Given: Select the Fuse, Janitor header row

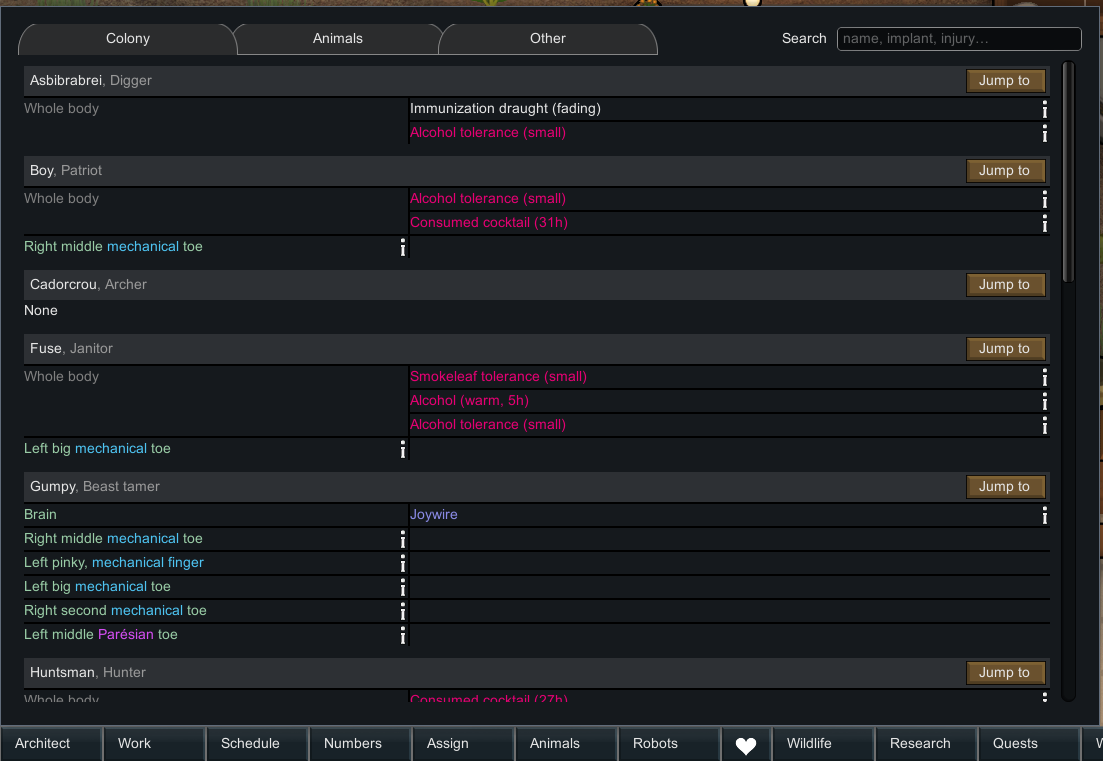Looking at the screenshot, I should [x=536, y=349].
